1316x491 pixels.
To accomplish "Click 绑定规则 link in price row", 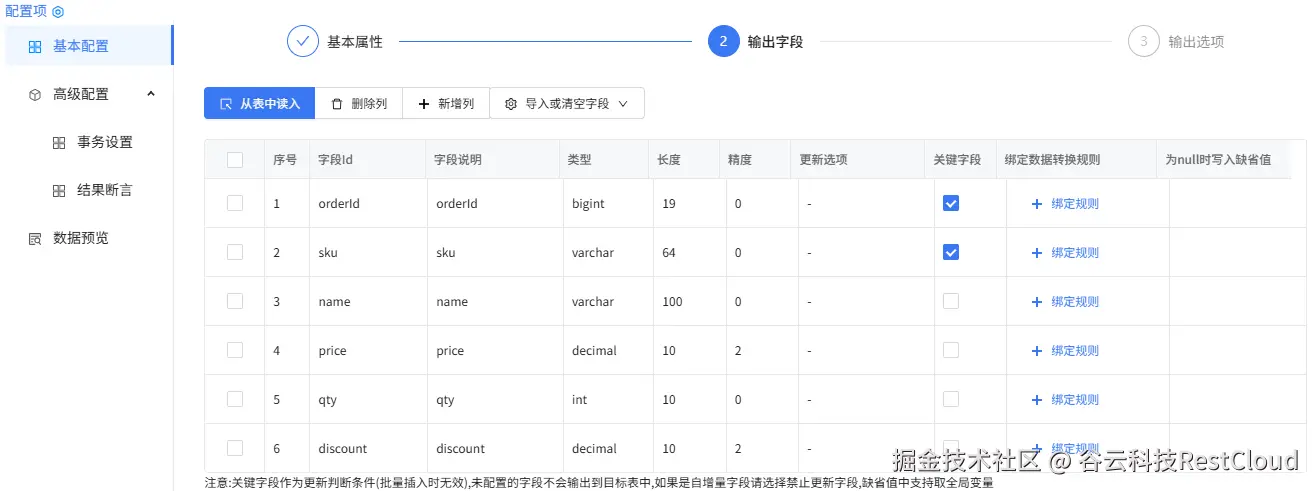I will (1075, 351).
